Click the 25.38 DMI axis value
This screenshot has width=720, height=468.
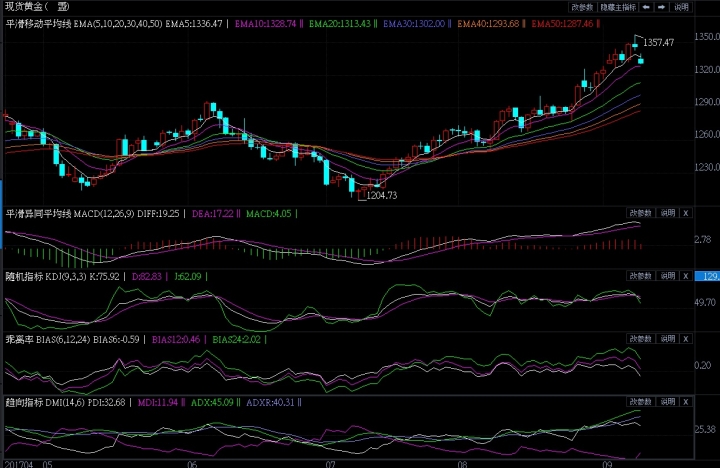pyautogui.click(x=705, y=429)
